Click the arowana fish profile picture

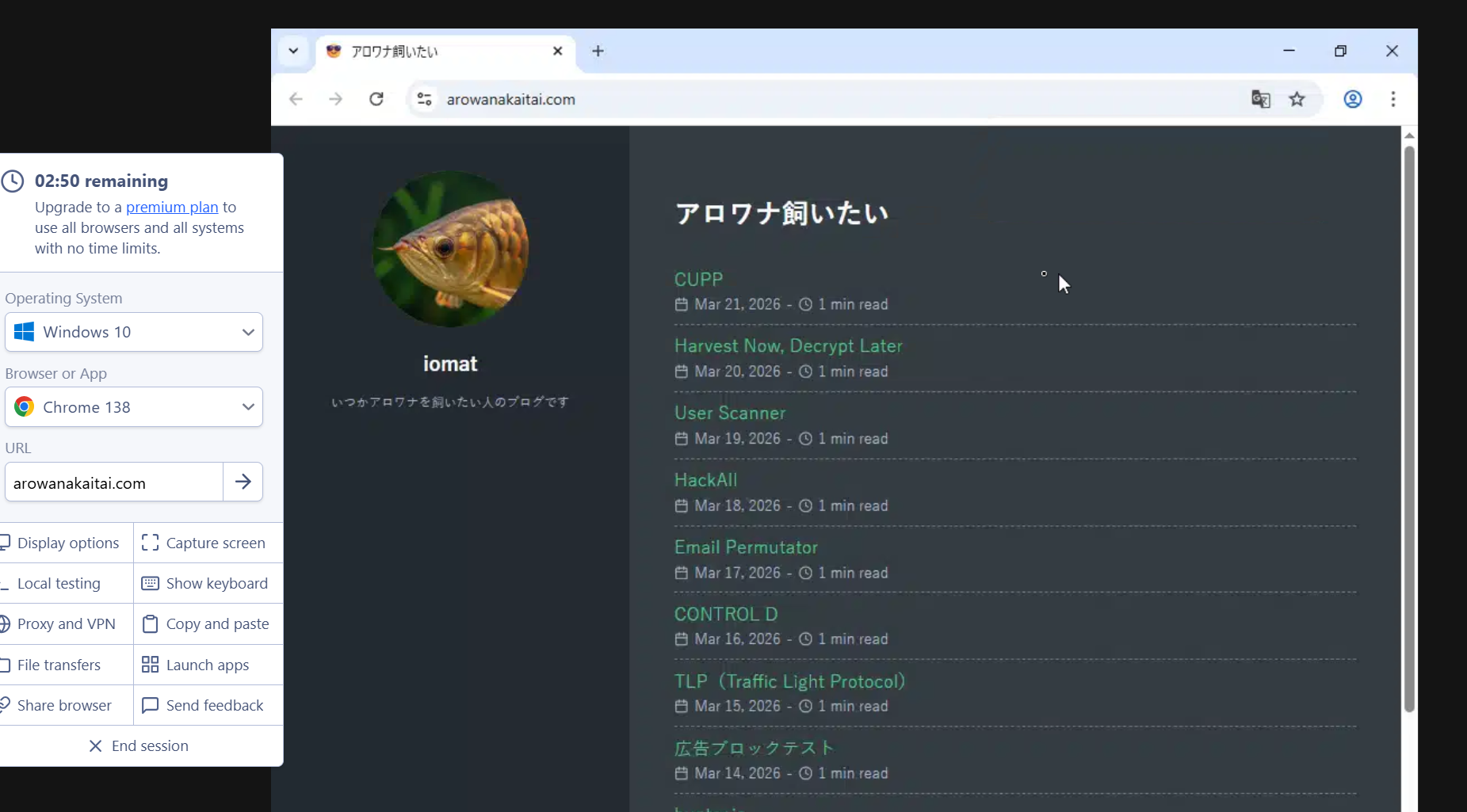click(450, 250)
